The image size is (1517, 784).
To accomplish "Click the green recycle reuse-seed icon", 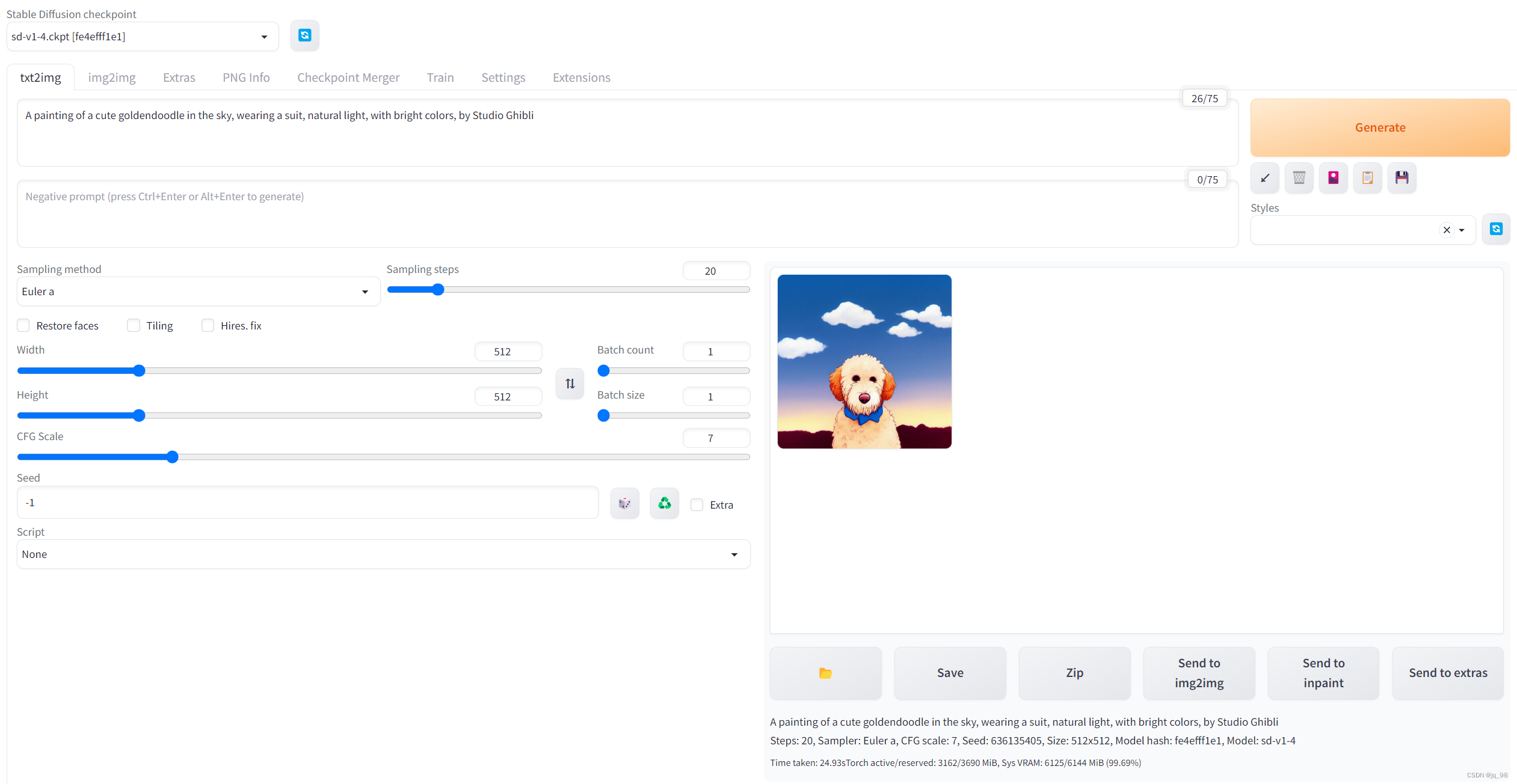I will 664,503.
